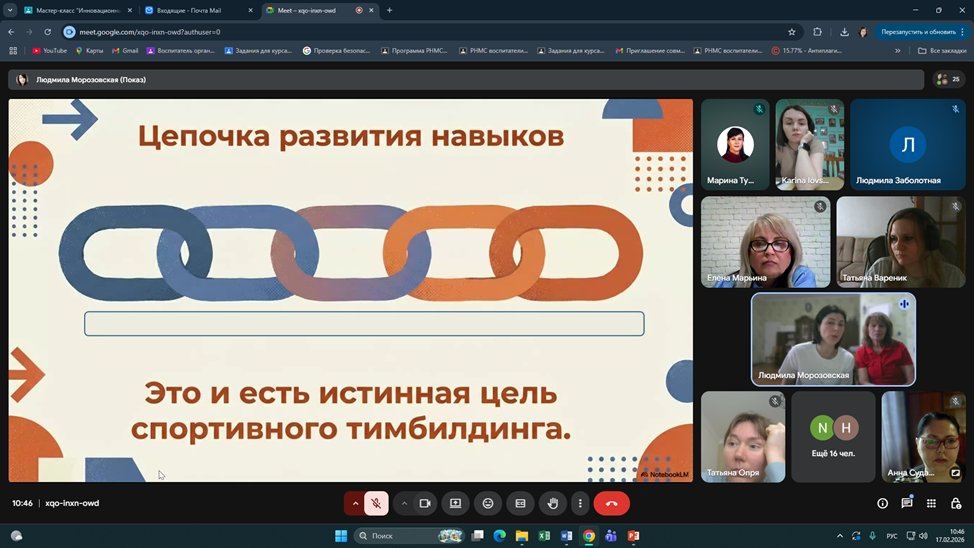This screenshot has height=548, width=974.
Task: Open the emoji reactions panel
Action: tap(487, 503)
